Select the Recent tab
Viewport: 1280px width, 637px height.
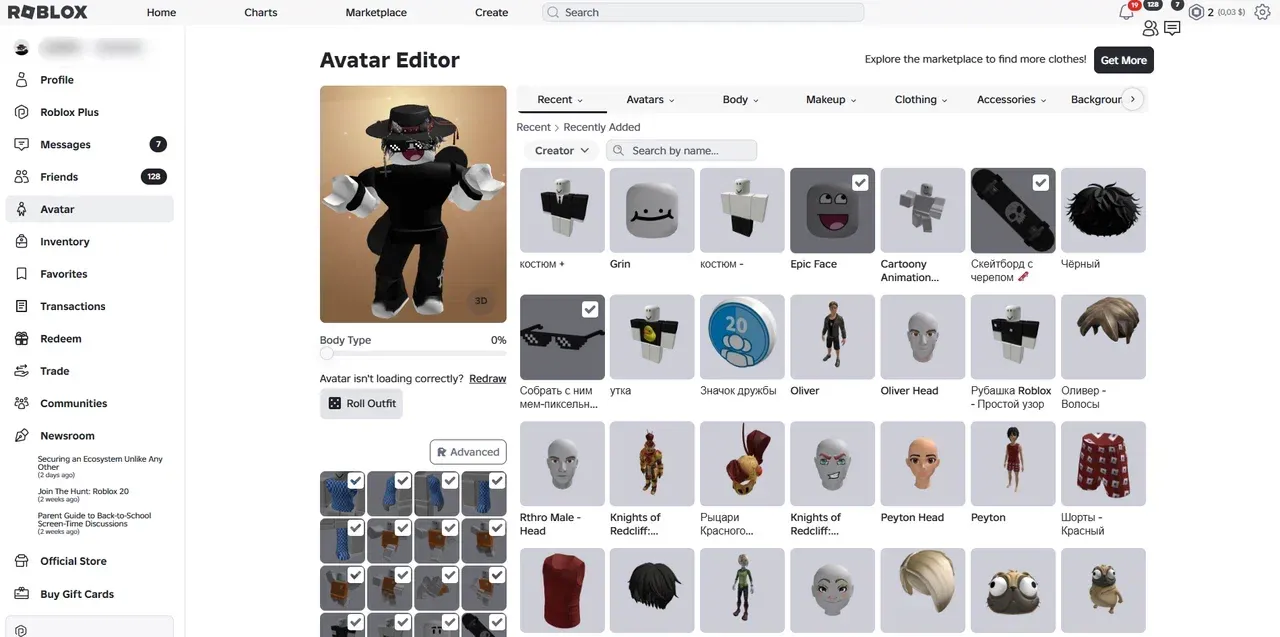pyautogui.click(x=560, y=100)
